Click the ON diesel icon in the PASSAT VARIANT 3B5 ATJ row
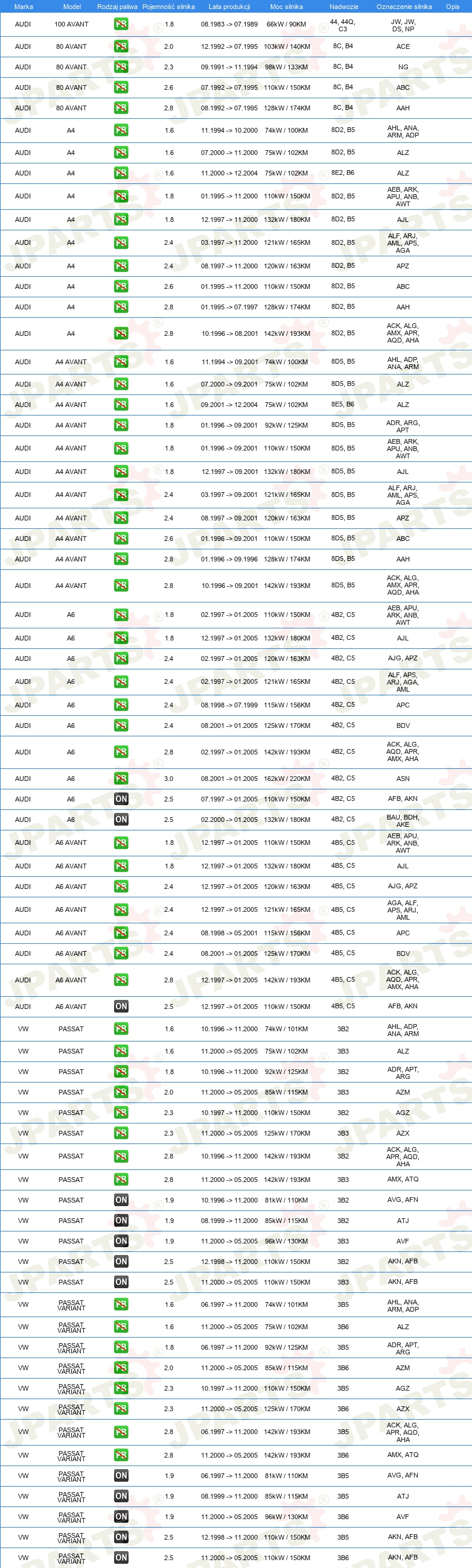 point(121,1496)
